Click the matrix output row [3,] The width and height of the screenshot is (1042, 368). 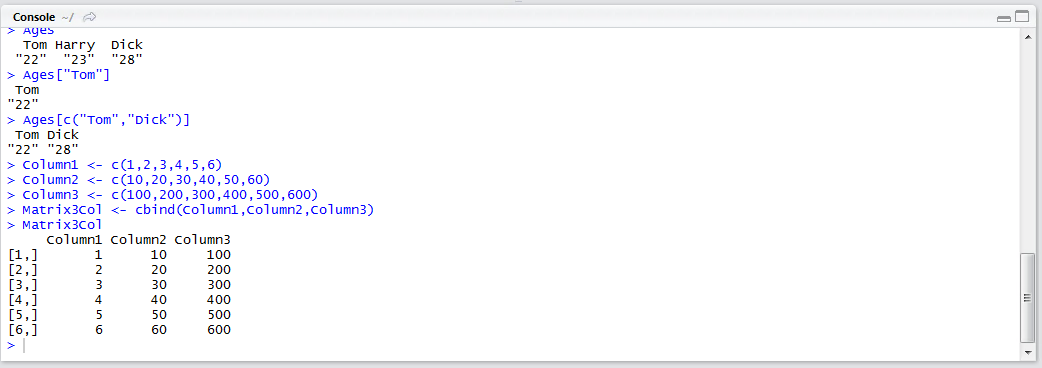120,285
